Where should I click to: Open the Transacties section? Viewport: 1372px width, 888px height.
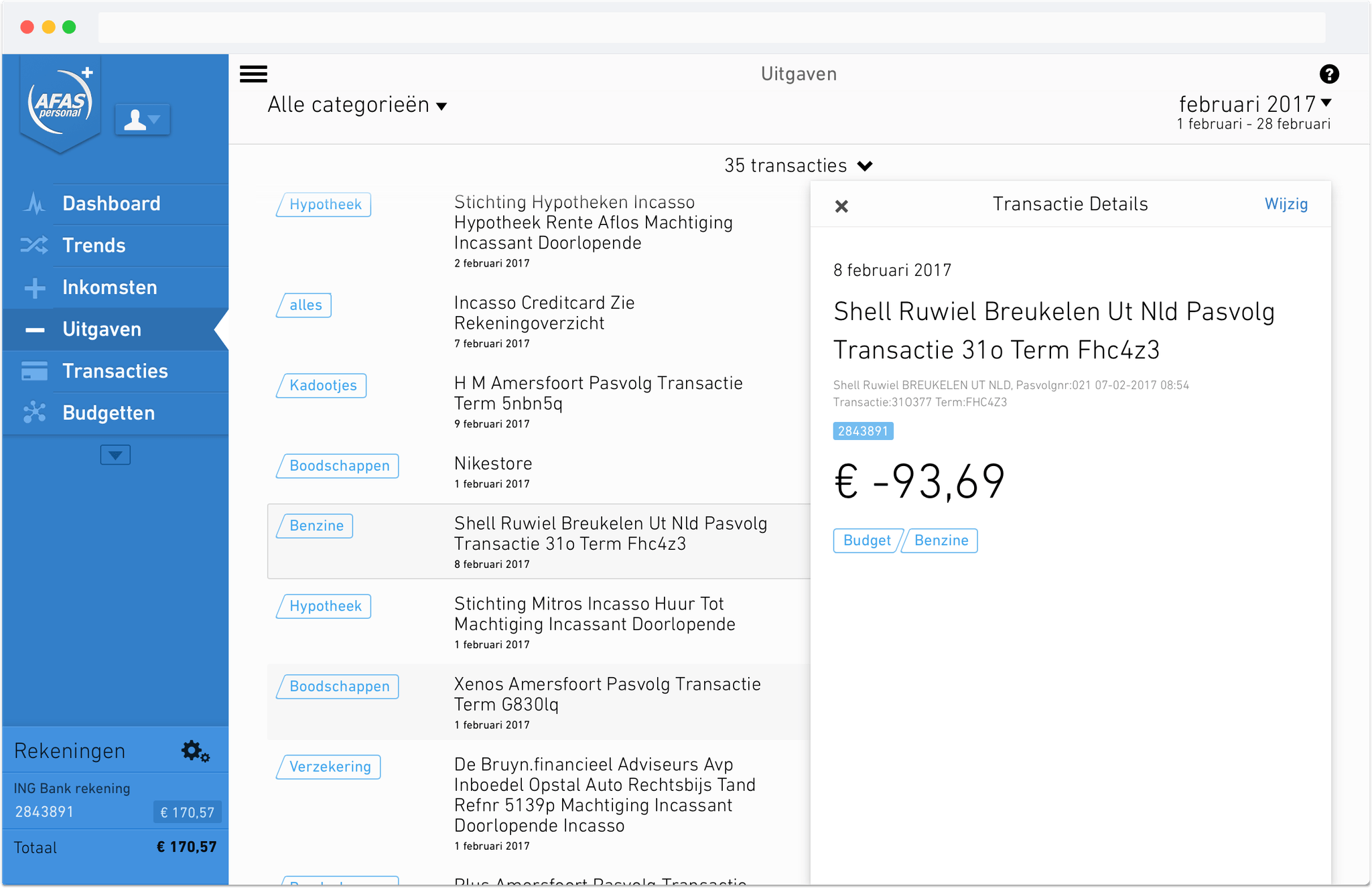point(115,371)
